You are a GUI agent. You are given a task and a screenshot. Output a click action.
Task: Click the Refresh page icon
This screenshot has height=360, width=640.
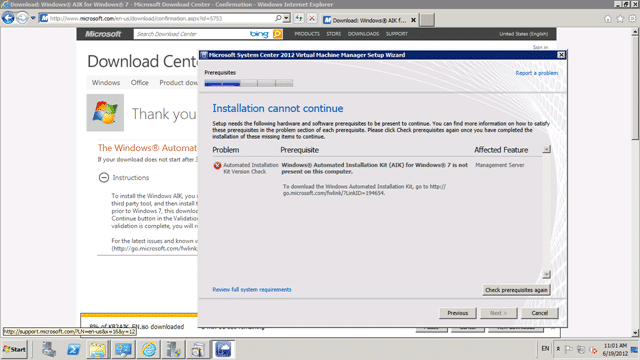tap(299, 18)
